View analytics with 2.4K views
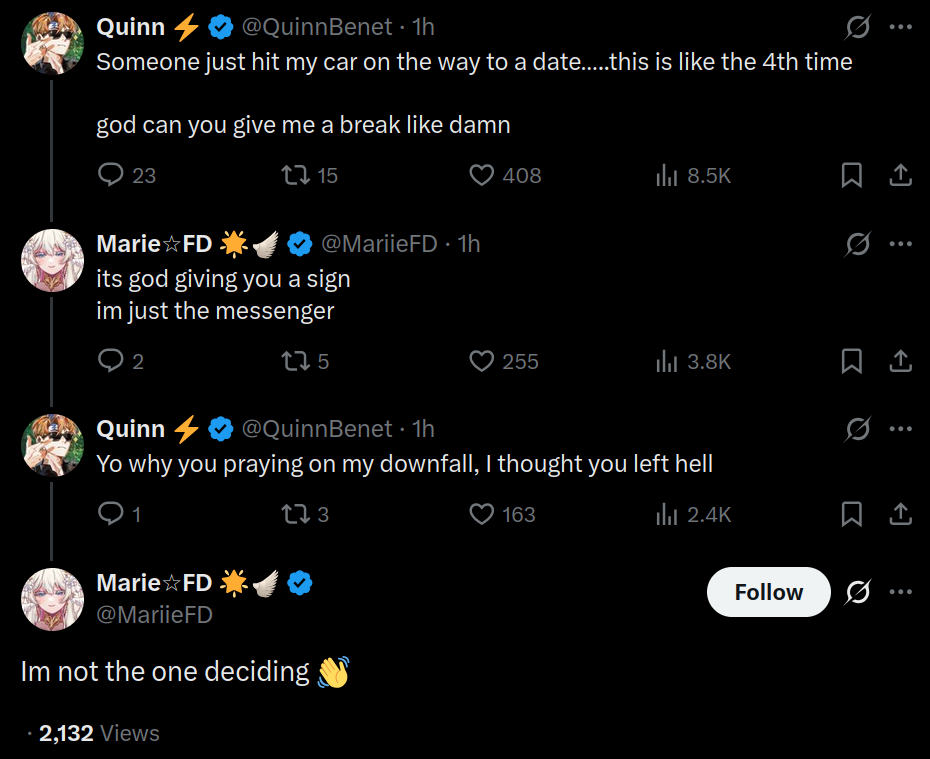Screen dimensions: 930x759 pyautogui.click(x=667, y=514)
